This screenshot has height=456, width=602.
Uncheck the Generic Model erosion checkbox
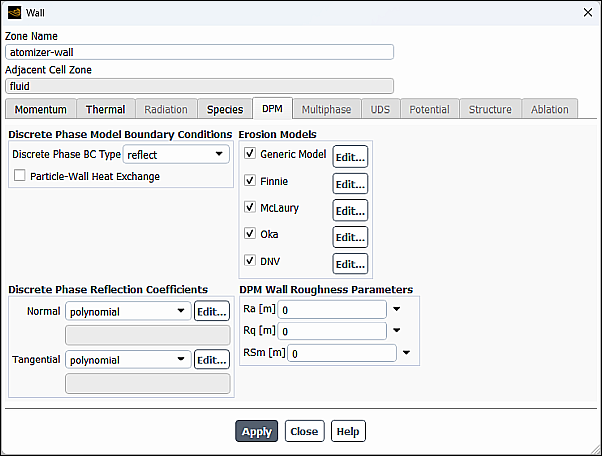click(250, 154)
